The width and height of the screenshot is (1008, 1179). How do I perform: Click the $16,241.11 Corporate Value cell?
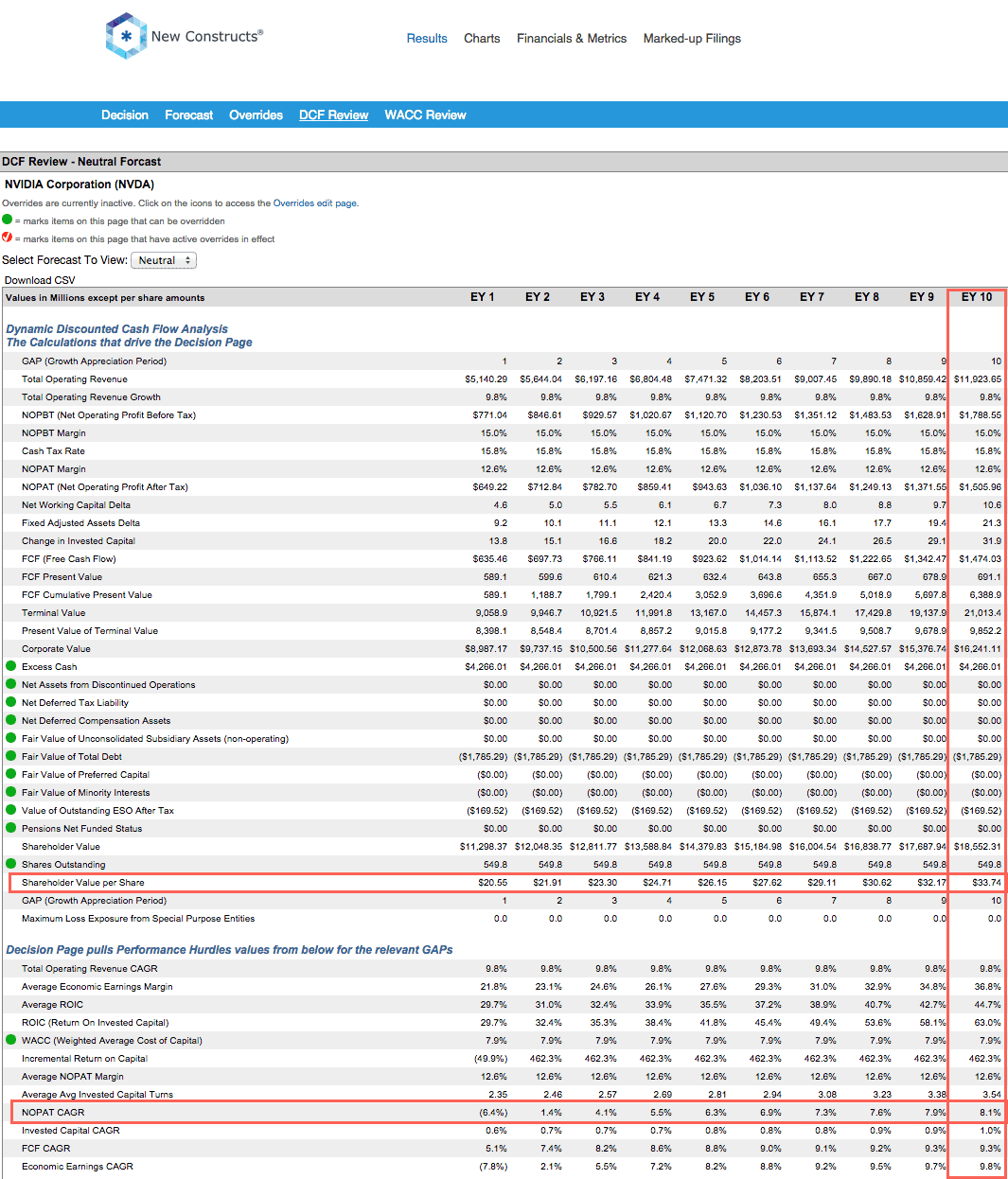(x=978, y=649)
